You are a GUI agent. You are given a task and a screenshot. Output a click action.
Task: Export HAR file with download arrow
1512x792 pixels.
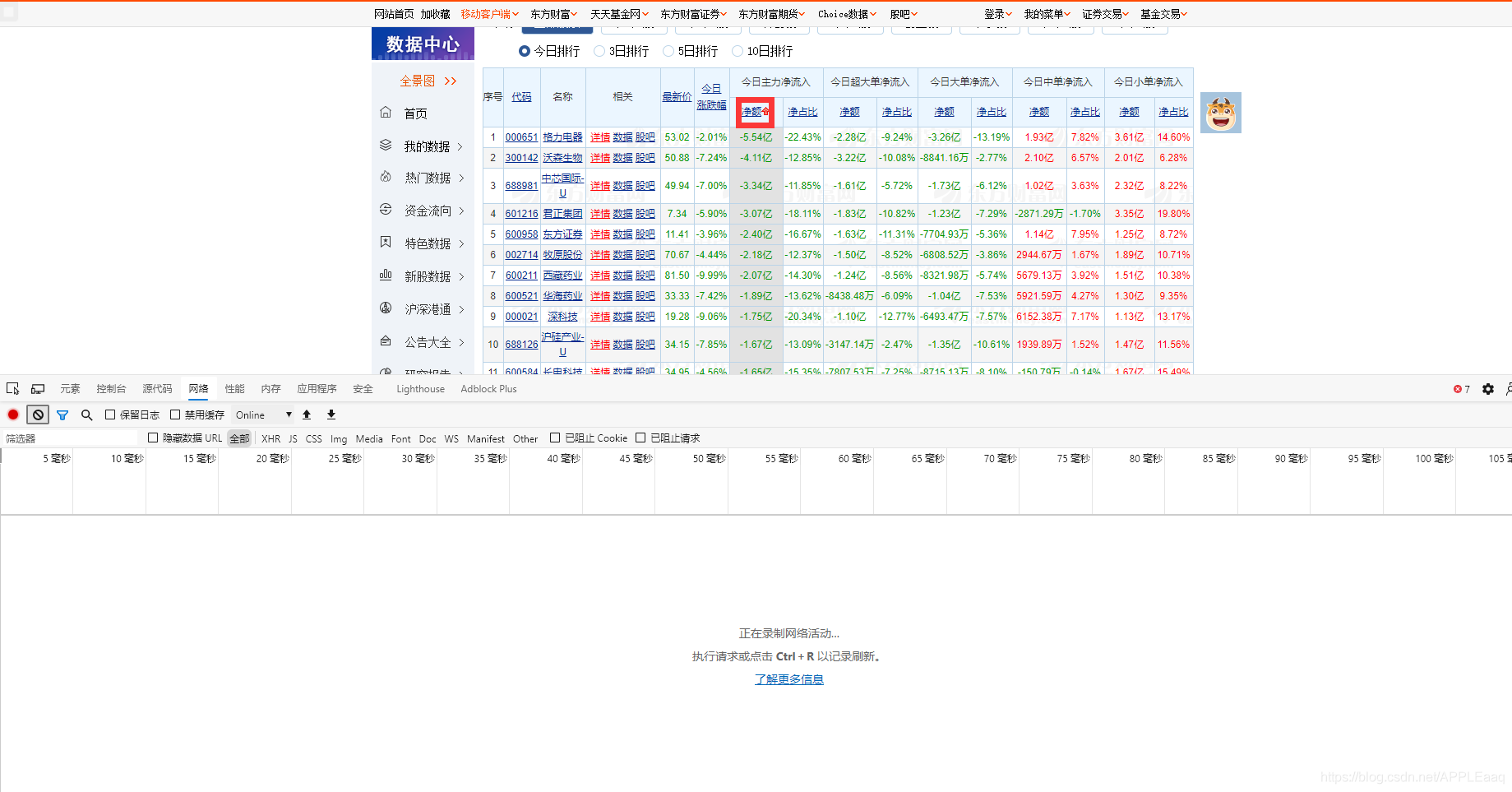(331, 415)
